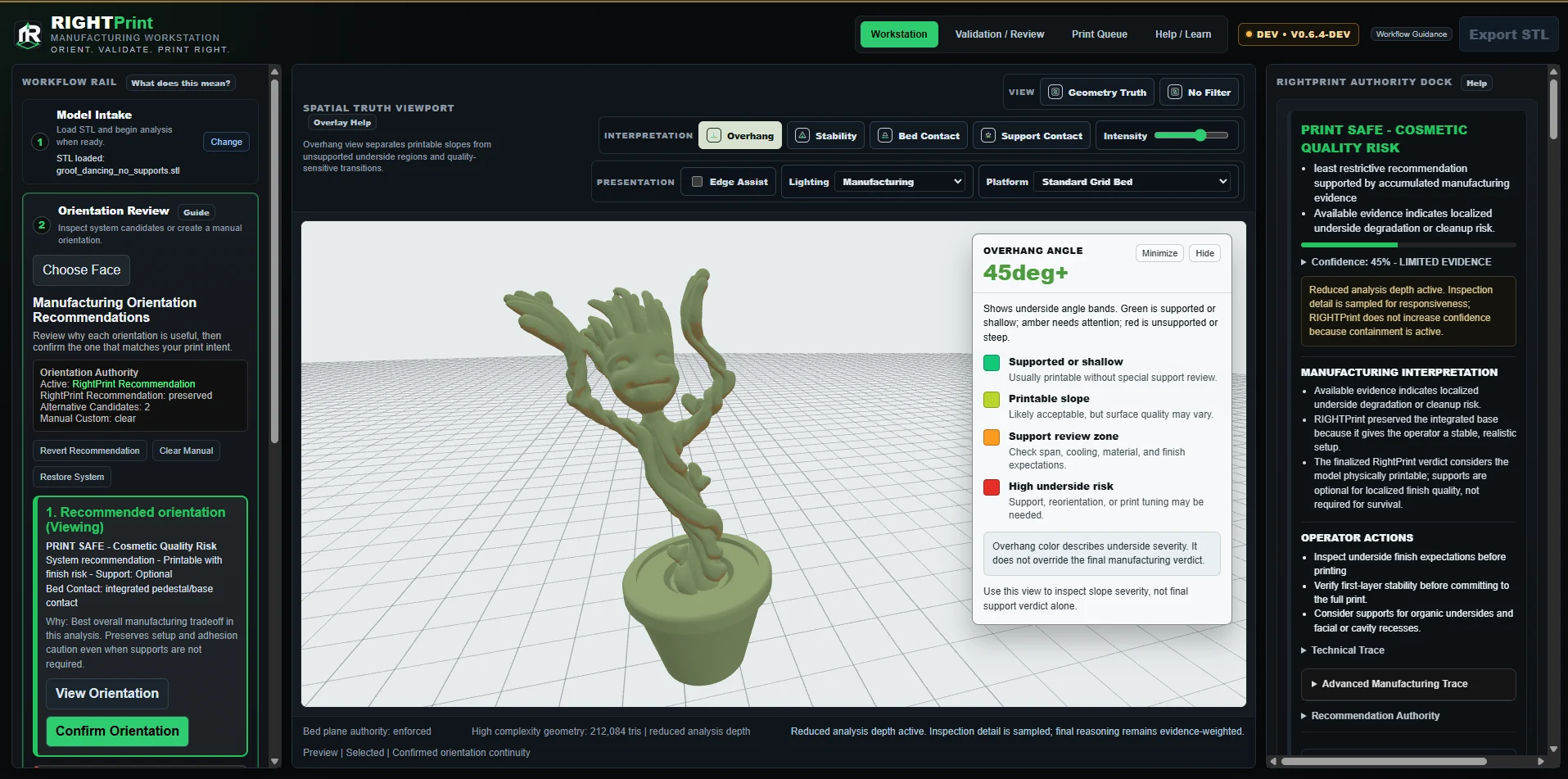Click the Workflow Guidance button
The width and height of the screenshot is (1568, 779).
click(1412, 34)
